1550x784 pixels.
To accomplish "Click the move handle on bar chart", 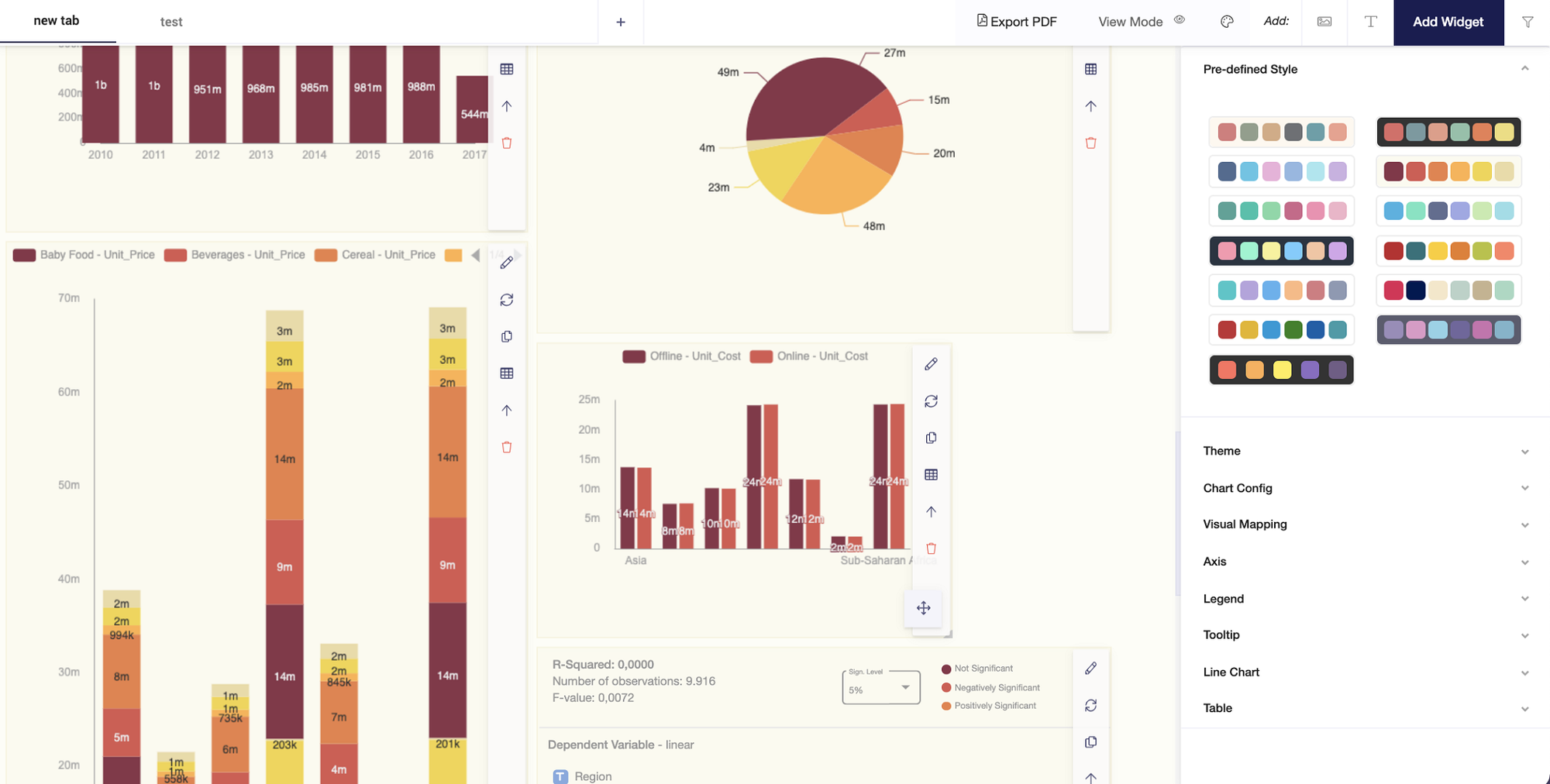I will (x=923, y=608).
